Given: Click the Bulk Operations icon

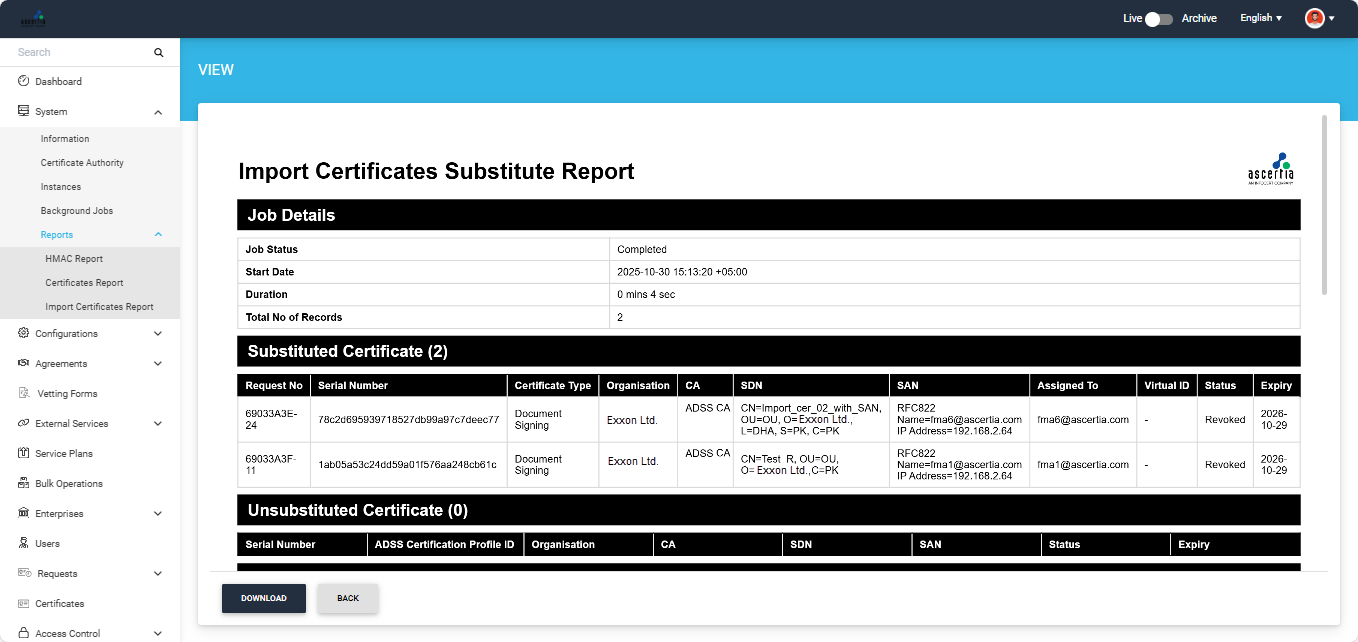Looking at the screenshot, I should [23, 483].
